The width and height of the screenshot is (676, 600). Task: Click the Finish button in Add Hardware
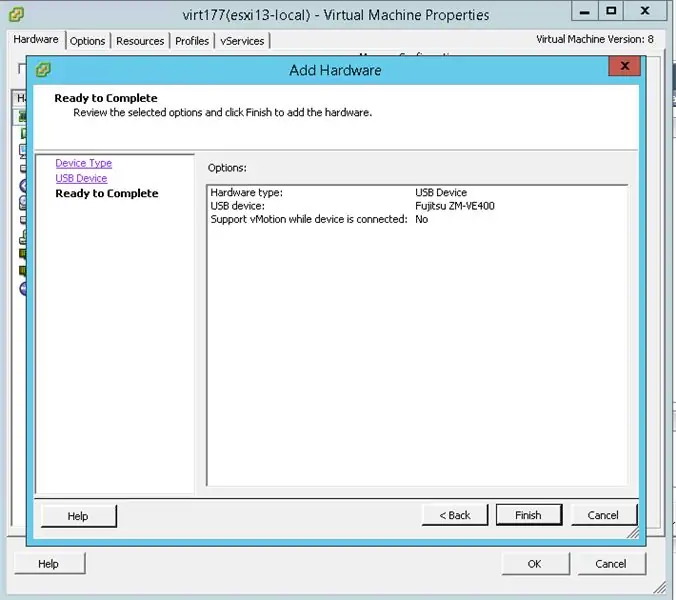point(529,515)
